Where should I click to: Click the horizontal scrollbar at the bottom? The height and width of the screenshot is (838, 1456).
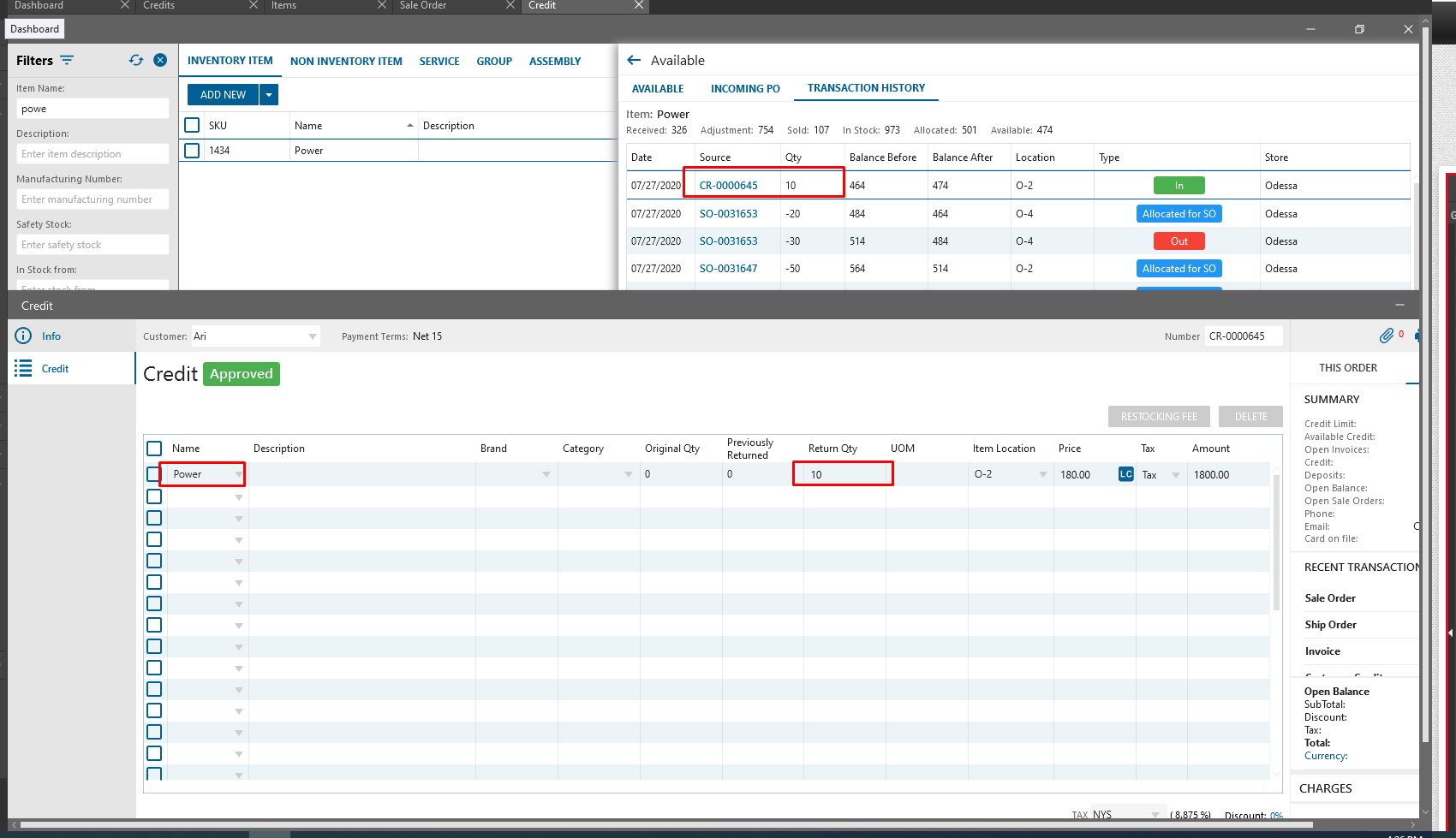[x=666, y=825]
